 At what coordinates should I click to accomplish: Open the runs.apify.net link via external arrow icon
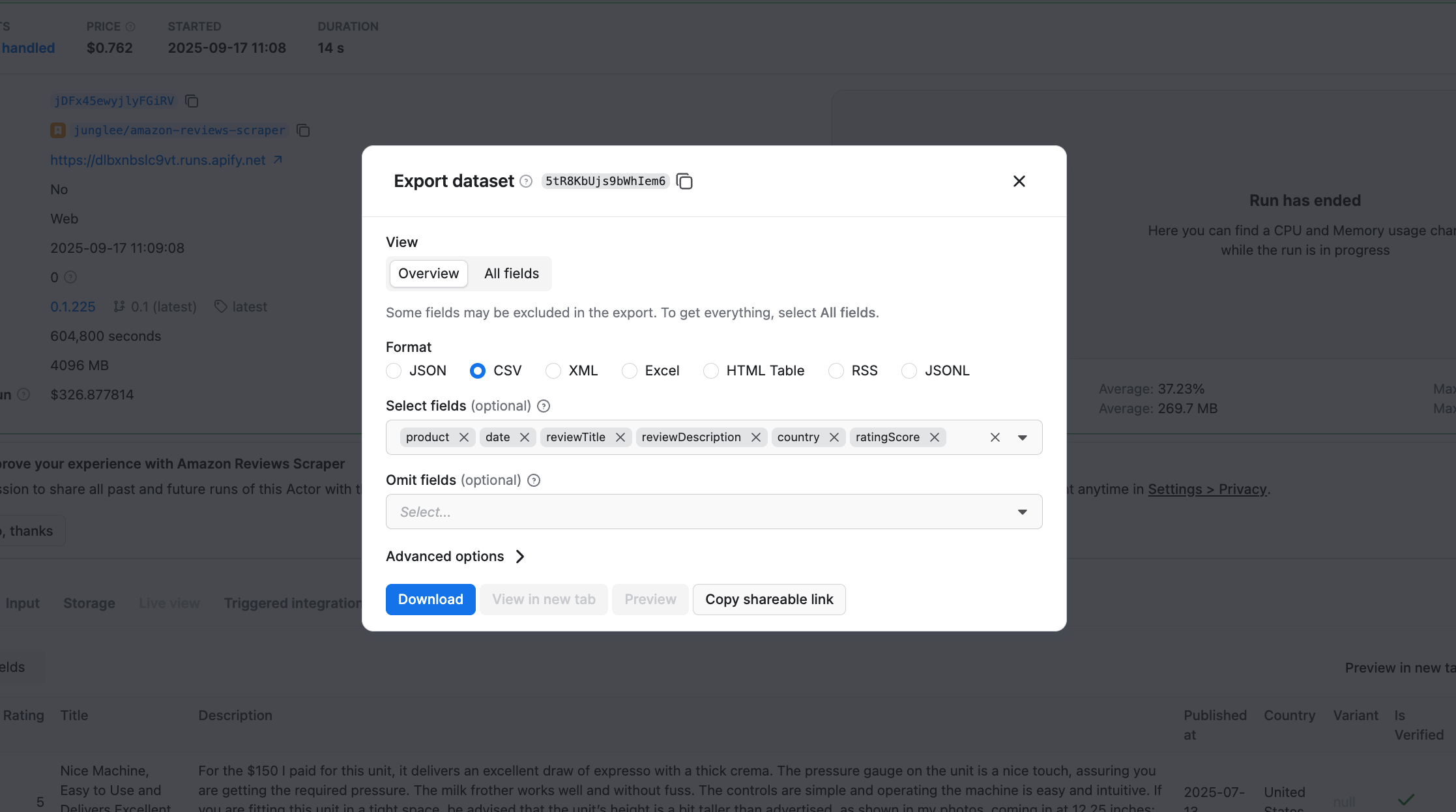(277, 160)
